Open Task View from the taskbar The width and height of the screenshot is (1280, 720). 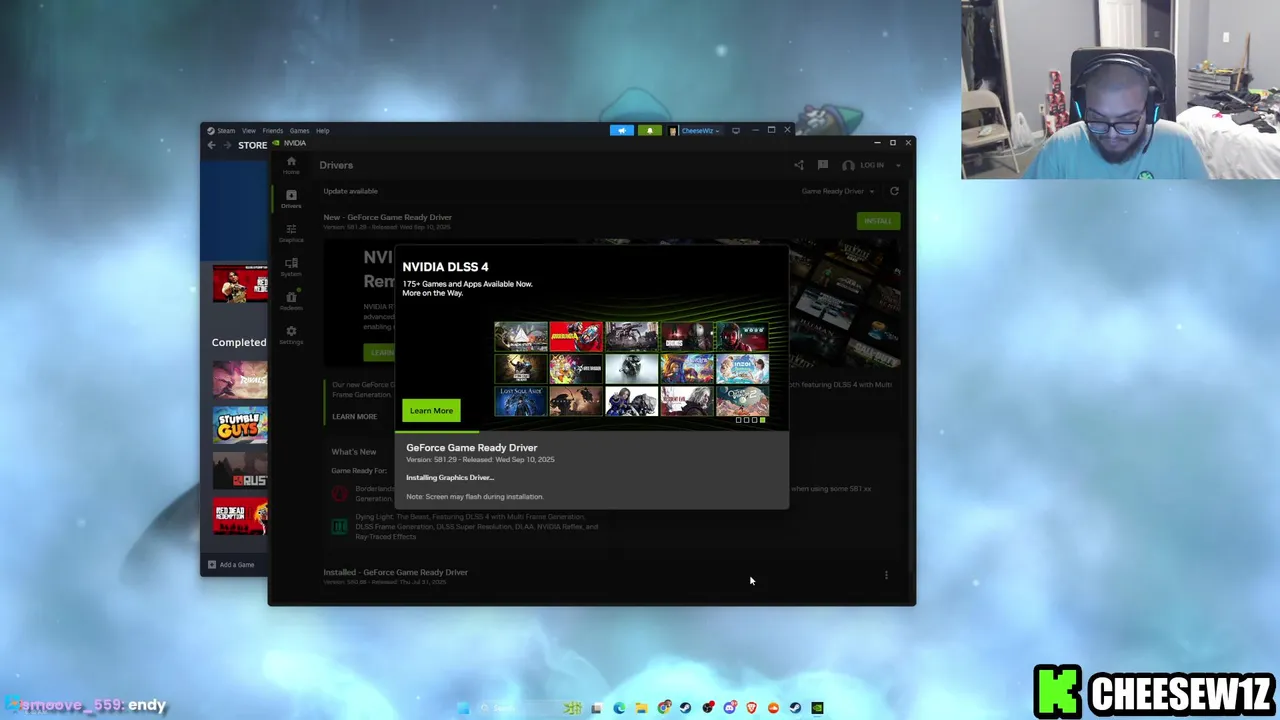click(596, 708)
